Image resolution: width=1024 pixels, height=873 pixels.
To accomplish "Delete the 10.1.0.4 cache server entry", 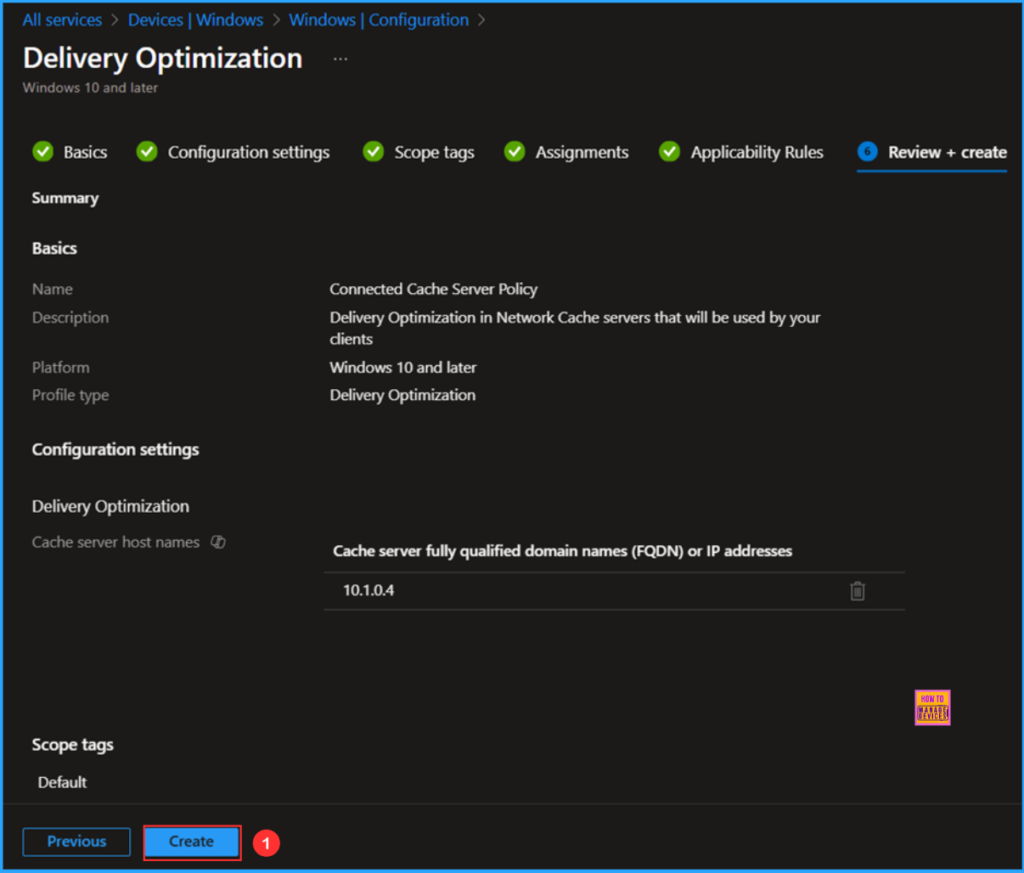I will click(857, 591).
